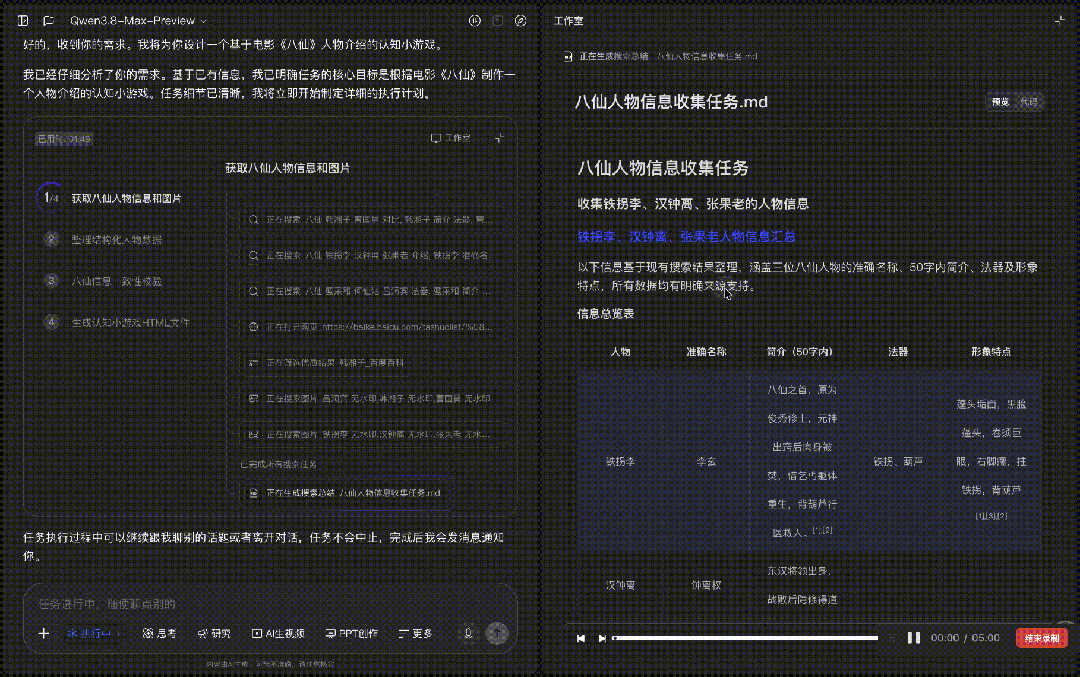This screenshot has height=677, width=1080.
Task: Open image search entry for 吕洞宾 无水印
Action: click(x=370, y=398)
